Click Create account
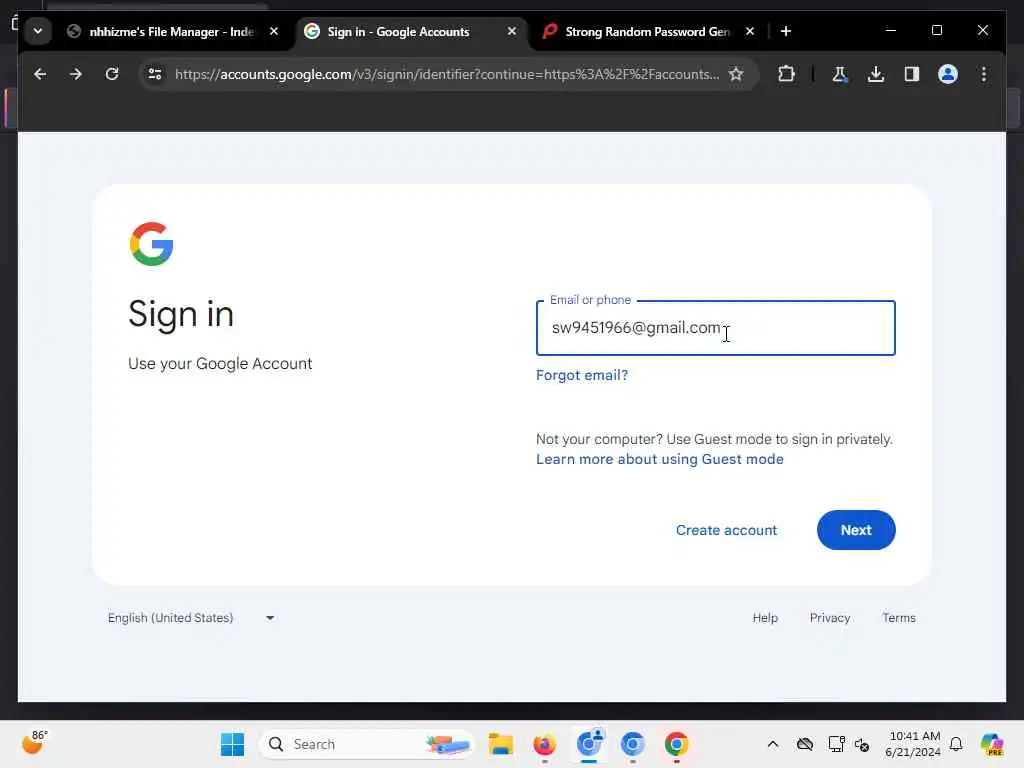Screen dimensions: 1024x768 coord(726,530)
